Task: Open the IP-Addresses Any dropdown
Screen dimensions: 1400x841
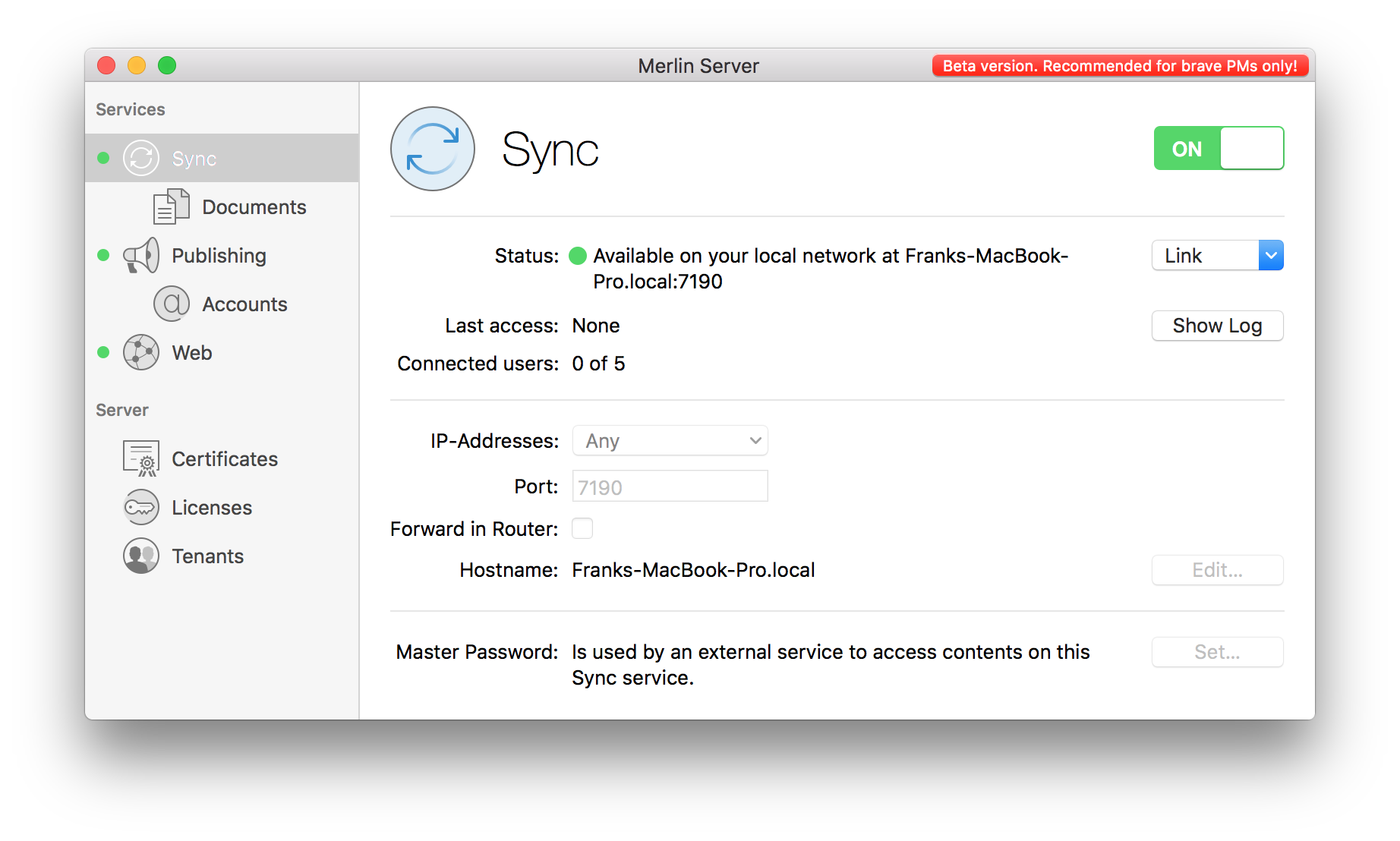Action: click(670, 441)
